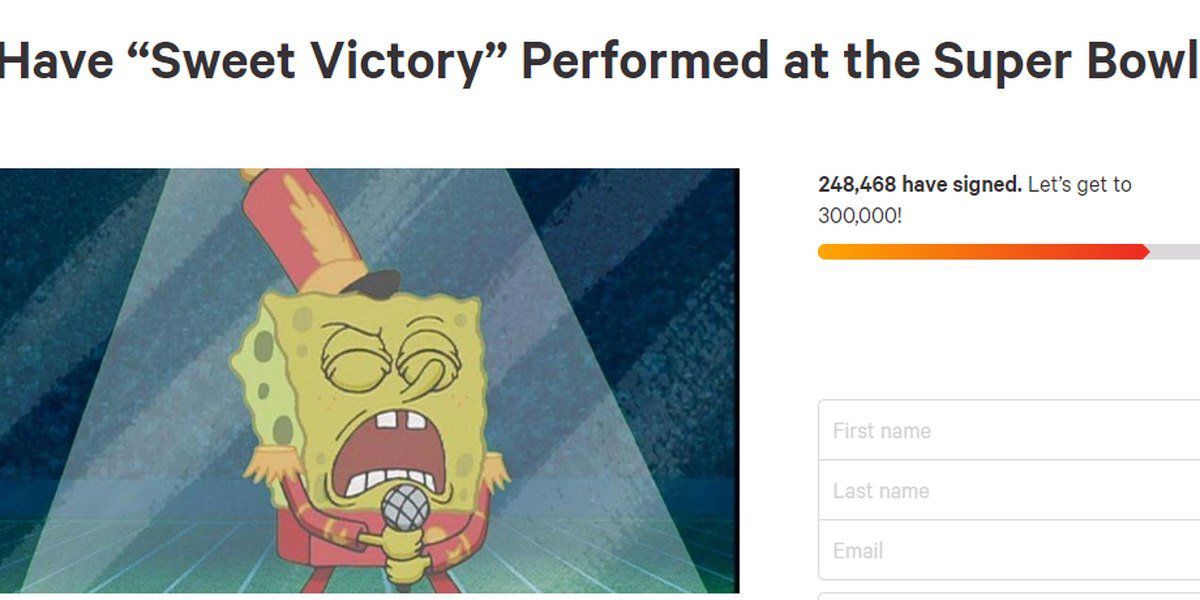Click the petition title heading

(x=598, y=62)
